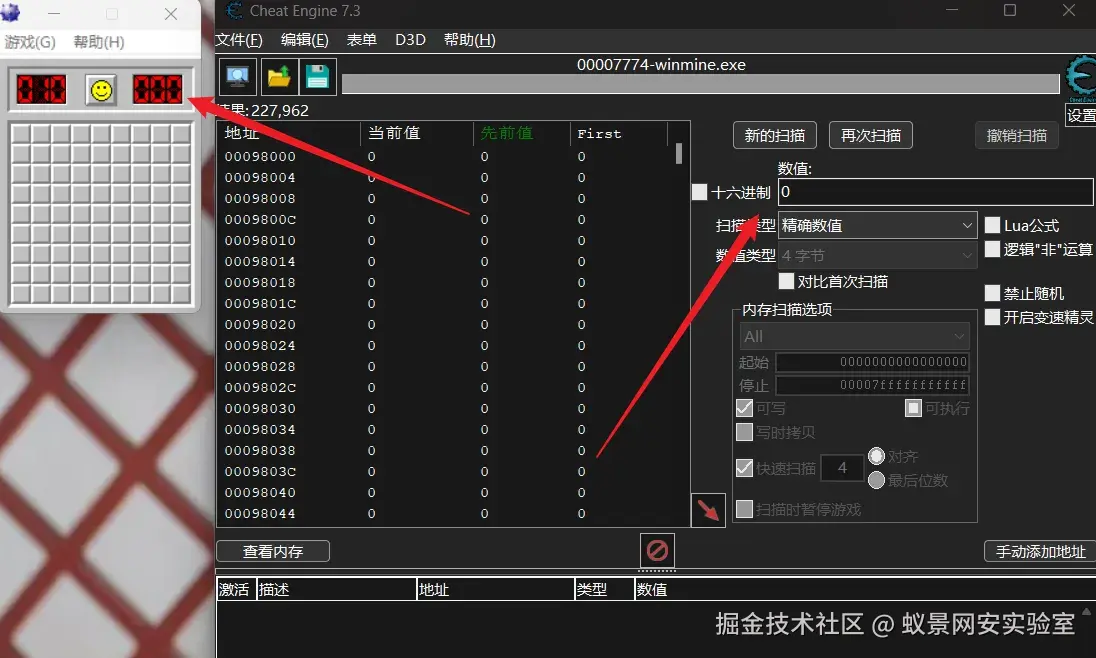Viewport: 1096px width, 658px height.
Task: Click the scan progress bar
Action: [x=700, y=84]
